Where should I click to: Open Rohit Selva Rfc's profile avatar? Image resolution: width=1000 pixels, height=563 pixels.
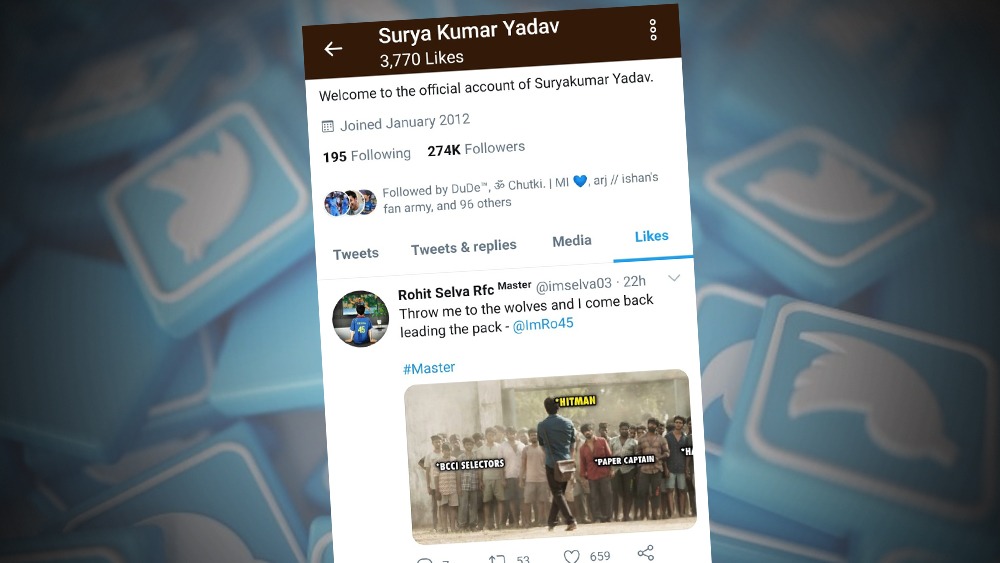click(360, 318)
